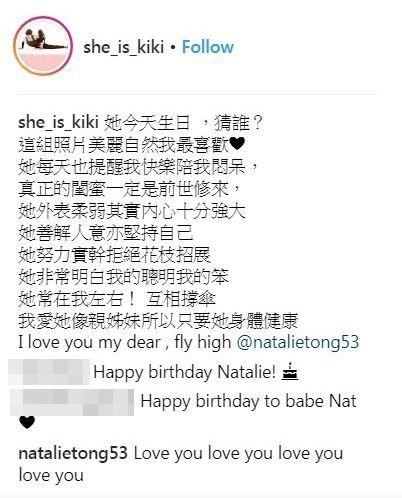Click the birthday cake emoji
This screenshot has height=498, width=402.
coord(290,371)
